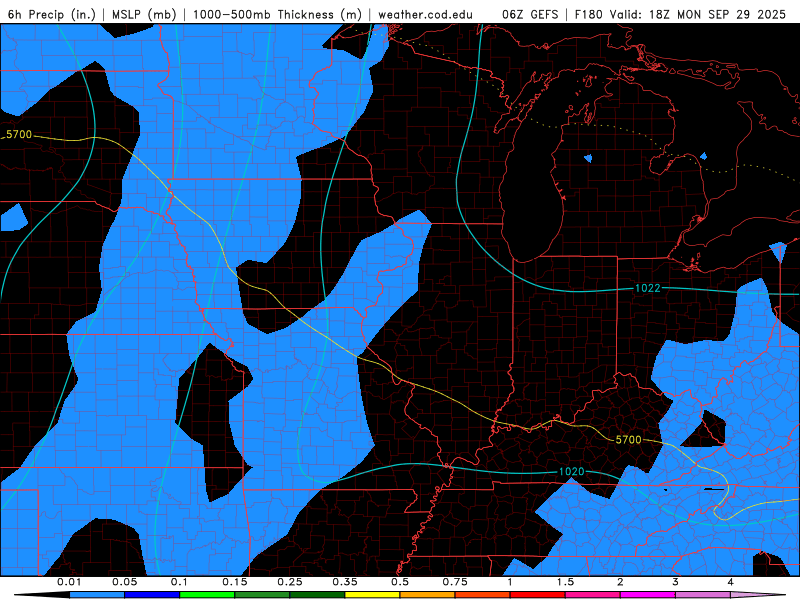Image resolution: width=800 pixels, height=600 pixels.
Task: Click the '5700' thickness label at left edge
Action: pos(19,134)
